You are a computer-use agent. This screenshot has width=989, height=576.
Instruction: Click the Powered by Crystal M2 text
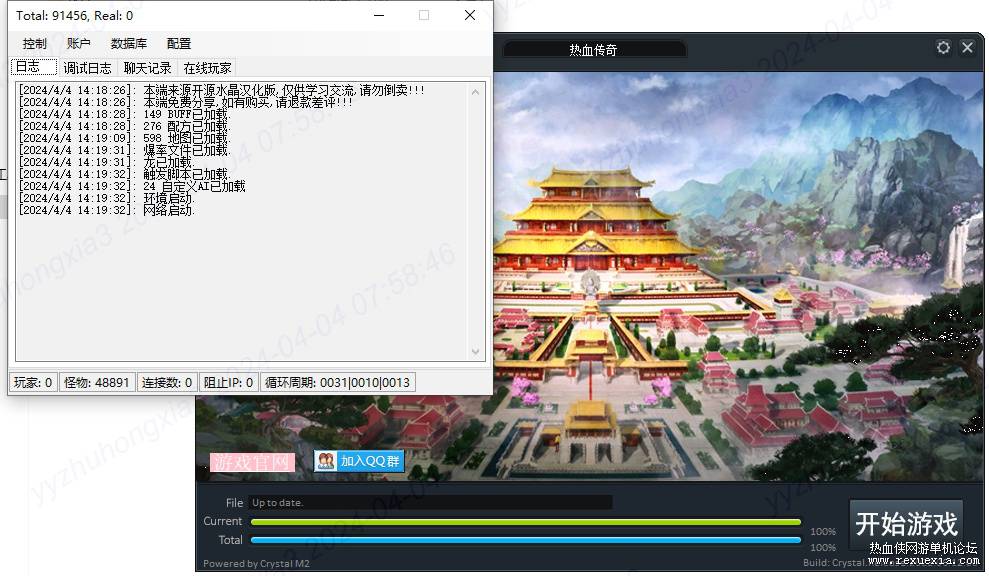tap(256, 563)
